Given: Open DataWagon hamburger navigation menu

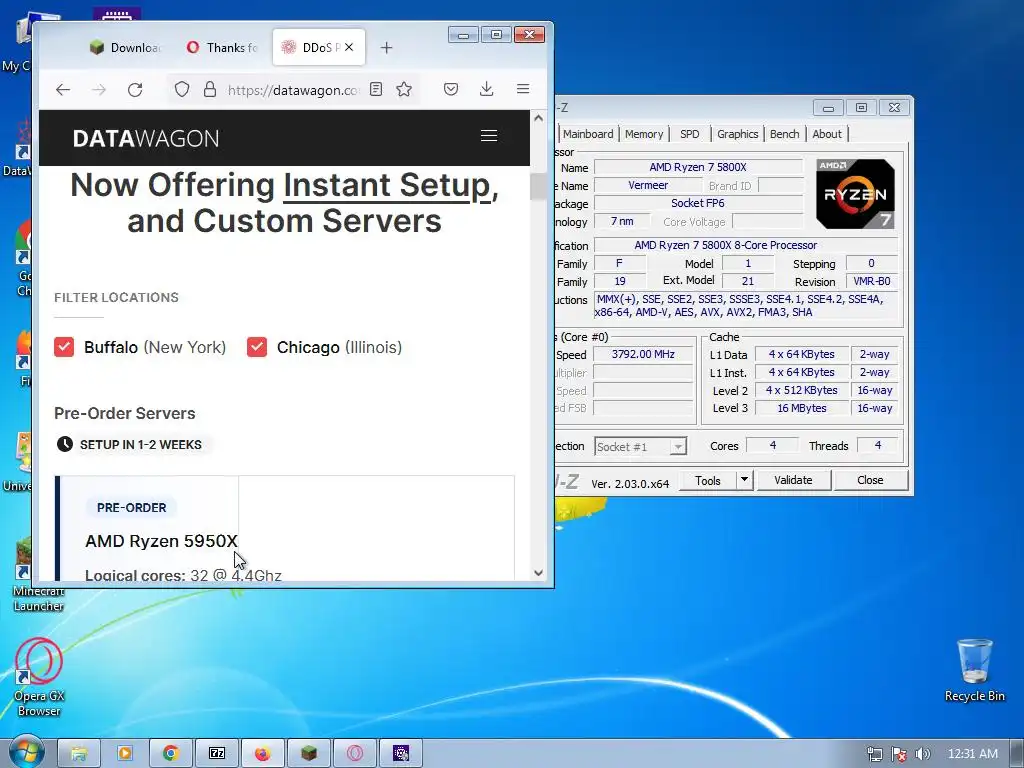Looking at the screenshot, I should pyautogui.click(x=488, y=135).
